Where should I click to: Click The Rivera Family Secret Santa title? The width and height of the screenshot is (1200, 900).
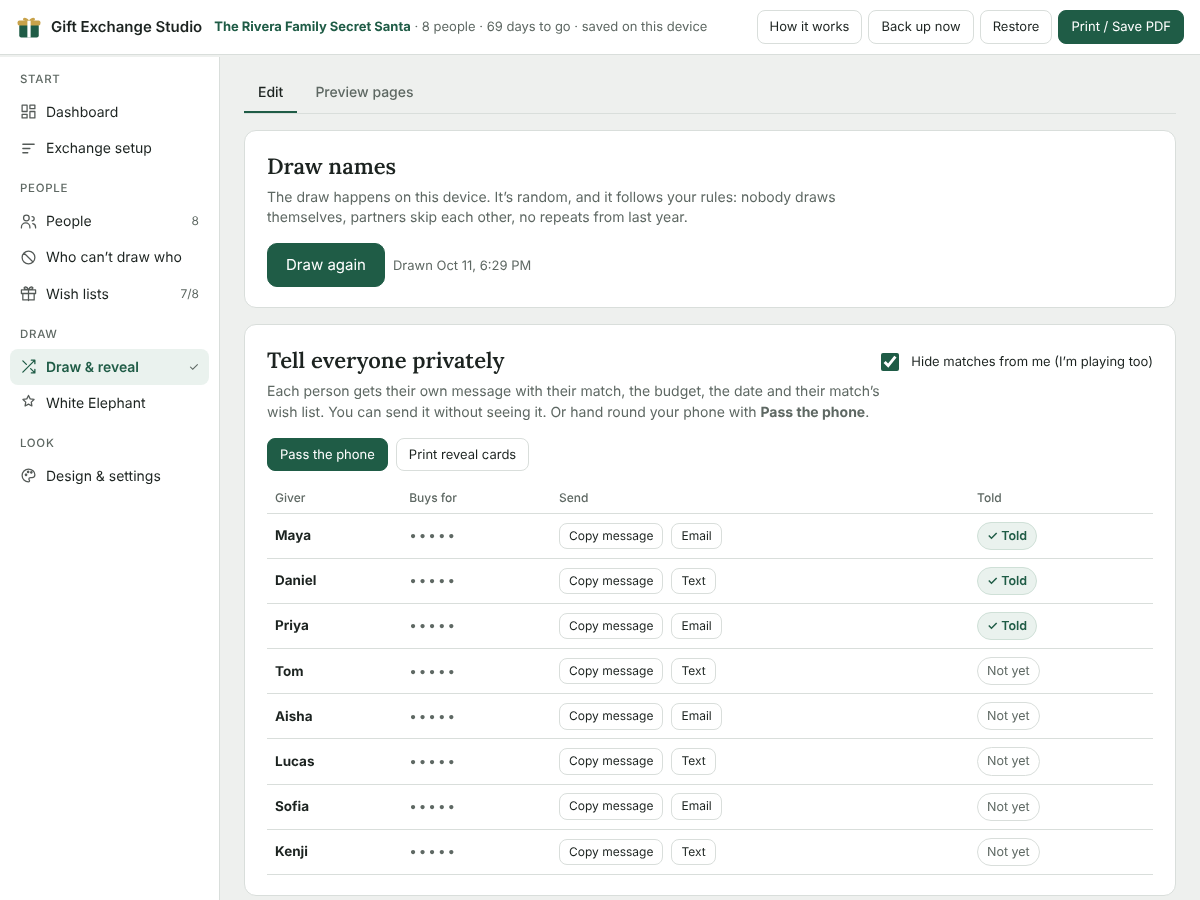pyautogui.click(x=313, y=27)
